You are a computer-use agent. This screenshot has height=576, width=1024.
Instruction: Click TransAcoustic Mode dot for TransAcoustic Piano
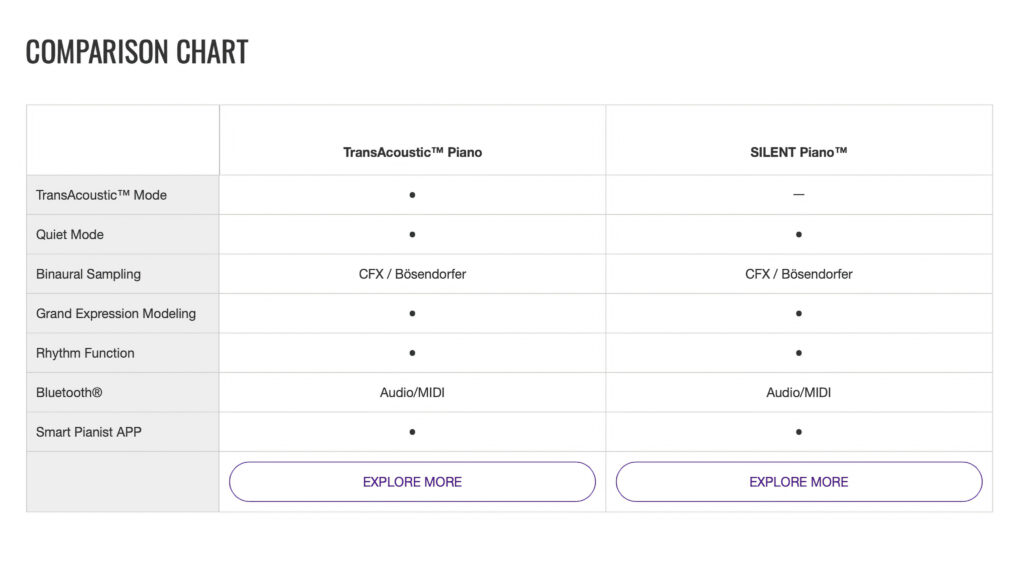412,195
